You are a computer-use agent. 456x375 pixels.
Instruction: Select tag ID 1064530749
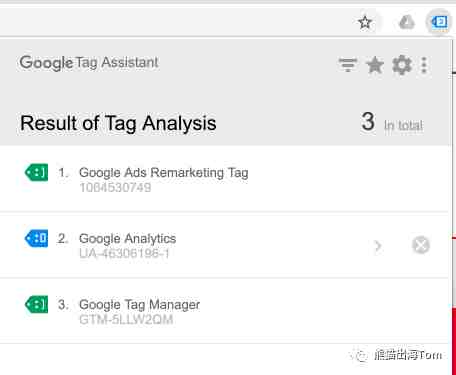pyautogui.click(x=115, y=188)
